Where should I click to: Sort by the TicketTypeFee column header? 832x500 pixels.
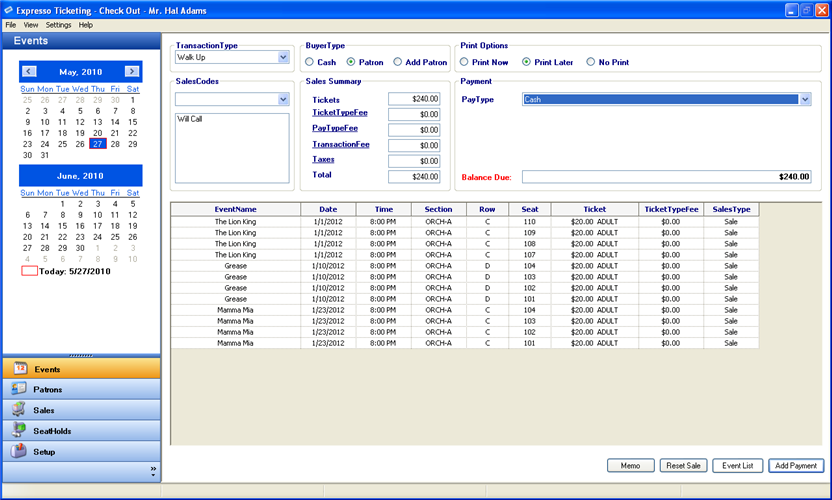tap(671, 209)
